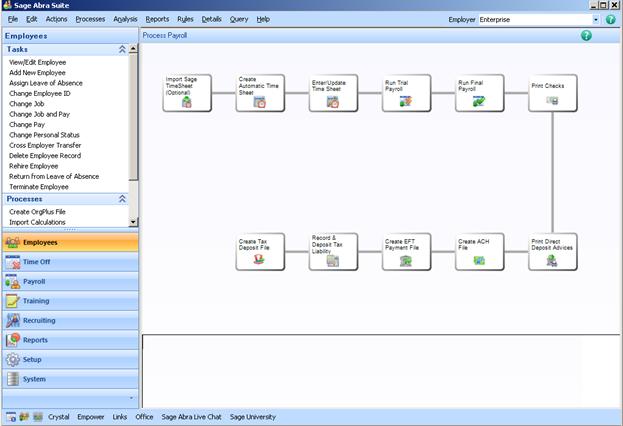Switch to the Payroll navigation section
623x426 pixels.
click(34, 282)
